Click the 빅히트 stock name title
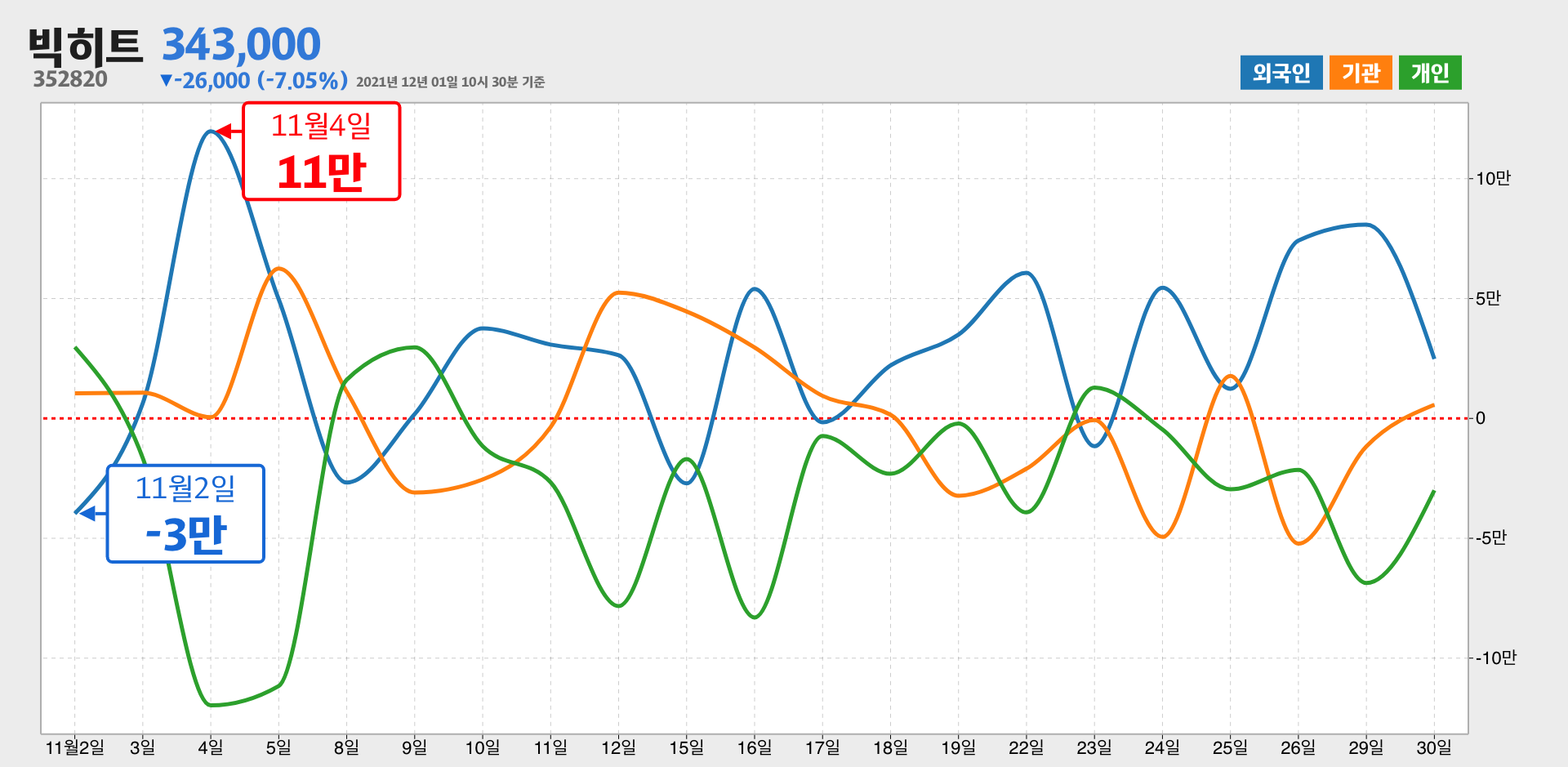Image resolution: width=1568 pixels, height=767 pixels. 86,47
